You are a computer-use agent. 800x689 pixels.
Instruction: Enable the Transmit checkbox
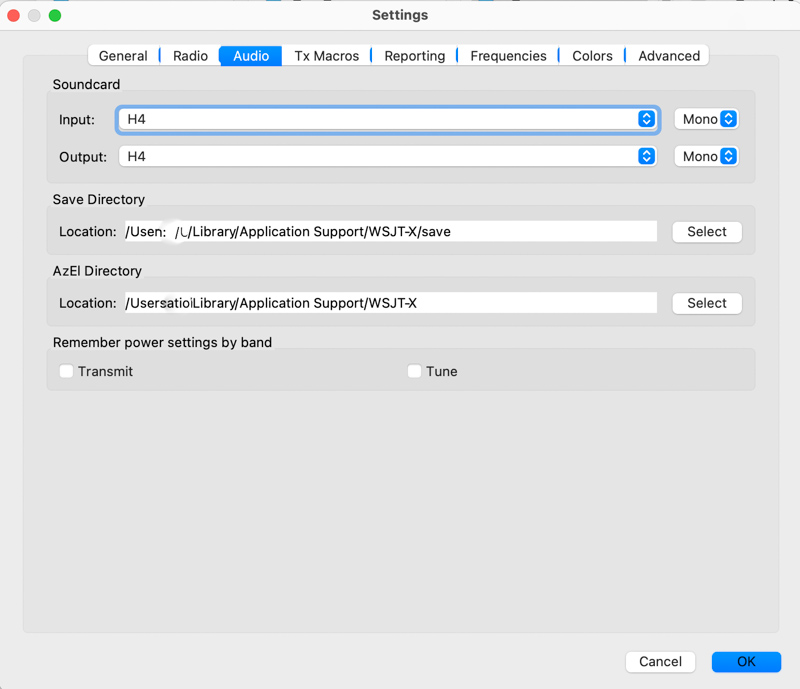(67, 371)
